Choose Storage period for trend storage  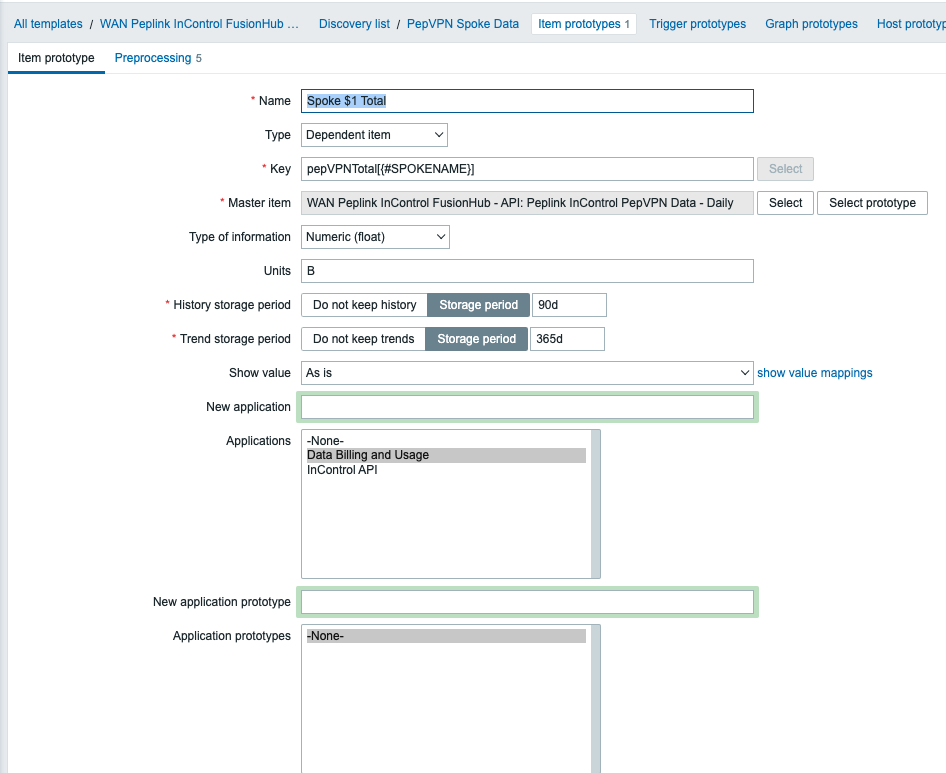tap(476, 339)
